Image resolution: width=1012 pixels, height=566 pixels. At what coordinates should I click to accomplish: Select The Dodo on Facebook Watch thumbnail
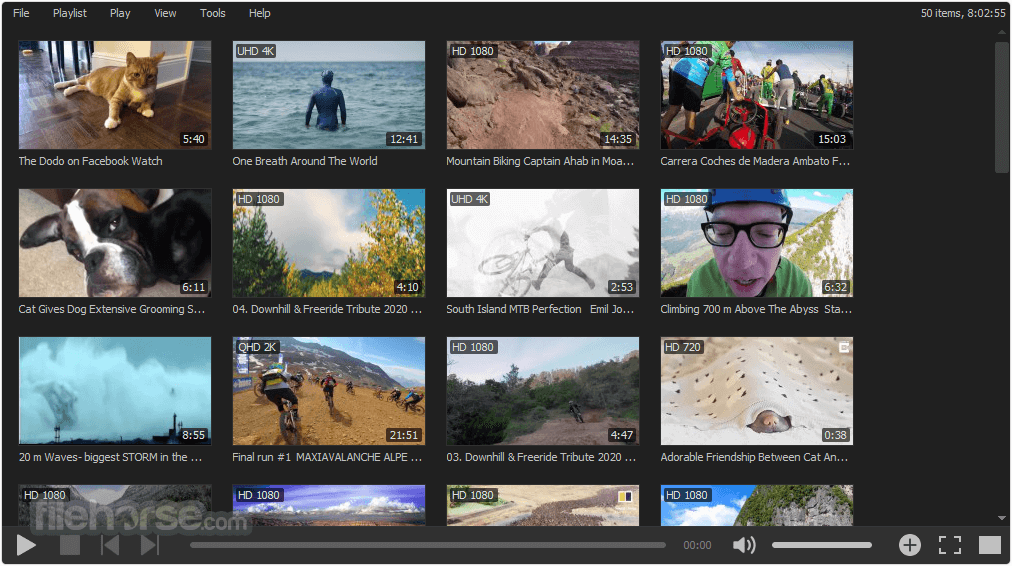click(x=115, y=96)
